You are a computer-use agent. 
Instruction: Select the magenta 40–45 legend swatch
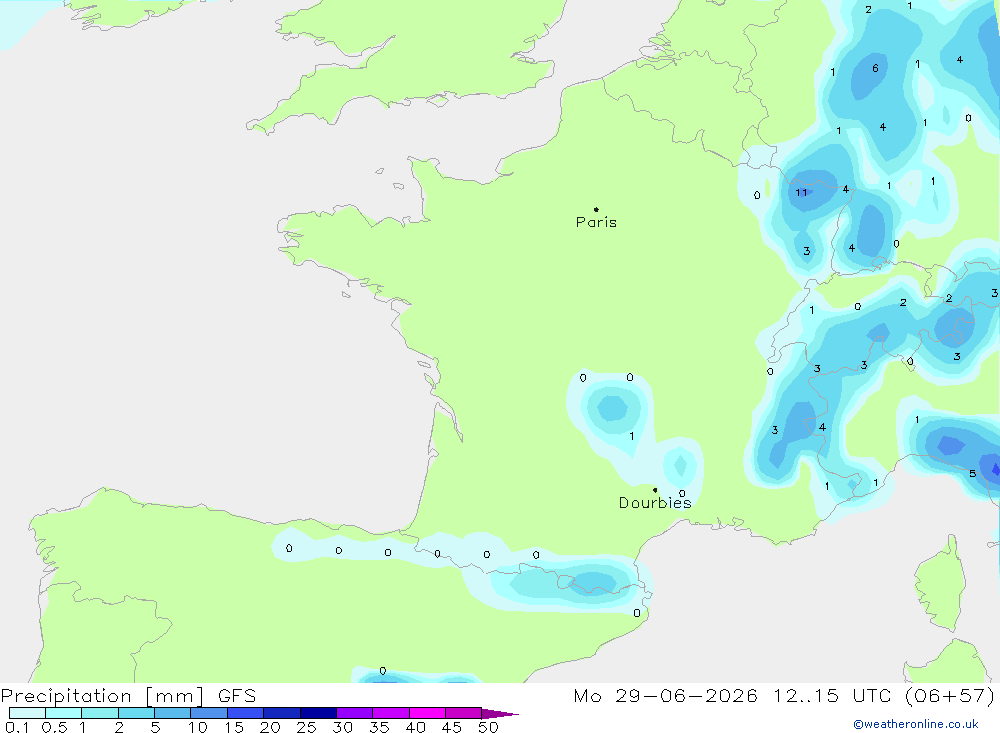tap(427, 713)
